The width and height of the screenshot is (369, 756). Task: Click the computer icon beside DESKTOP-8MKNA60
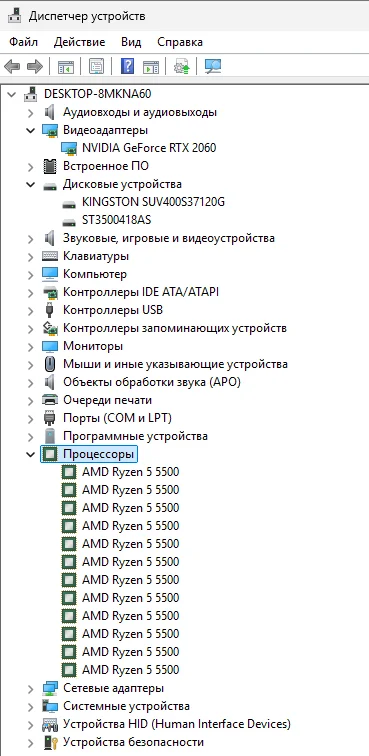click(x=31, y=94)
